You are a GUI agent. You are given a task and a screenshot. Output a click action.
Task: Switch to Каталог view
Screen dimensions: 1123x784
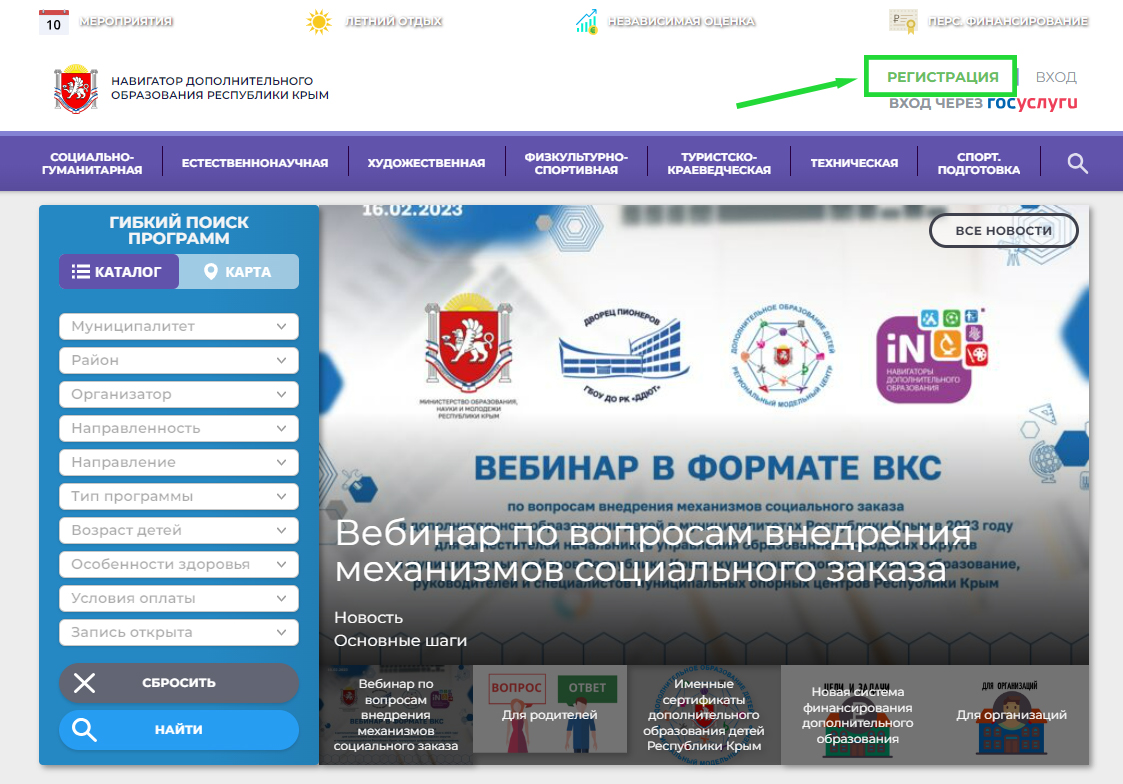119,272
